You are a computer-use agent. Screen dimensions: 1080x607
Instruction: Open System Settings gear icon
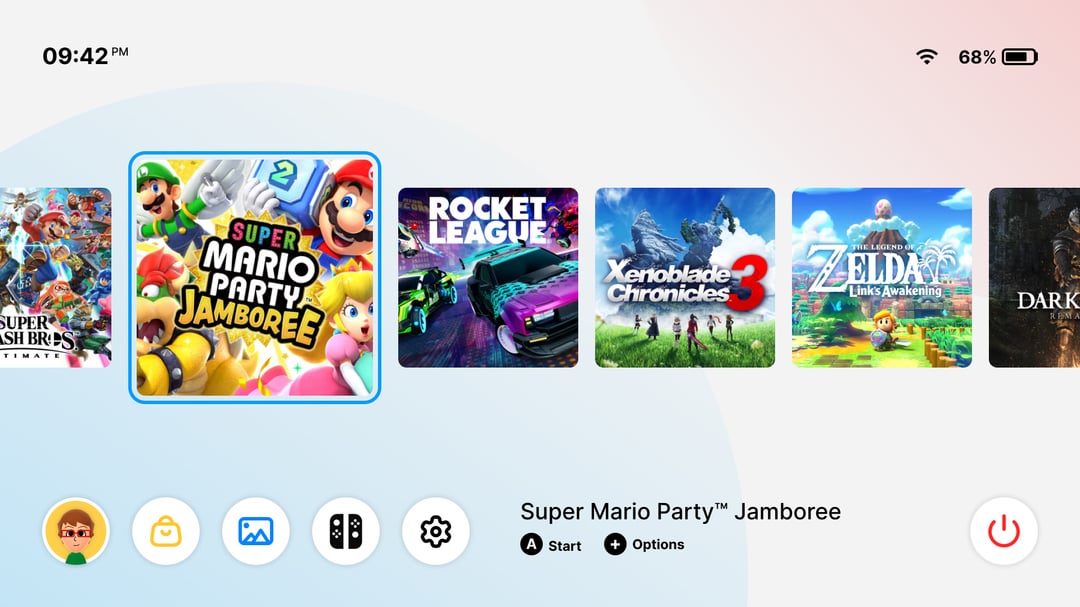click(435, 531)
